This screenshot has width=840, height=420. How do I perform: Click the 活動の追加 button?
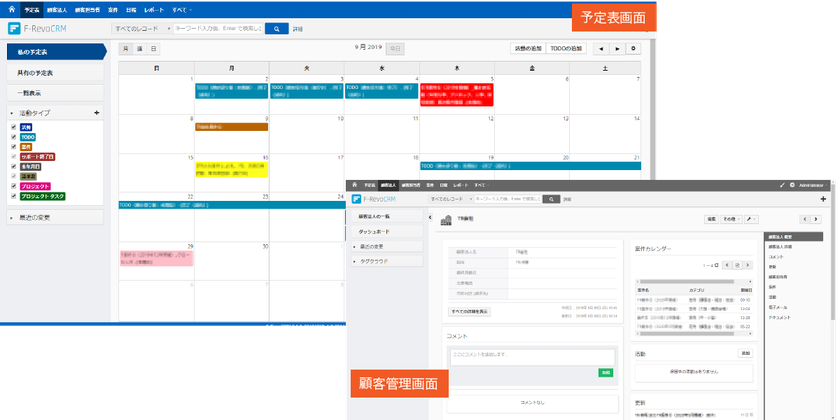click(x=528, y=49)
